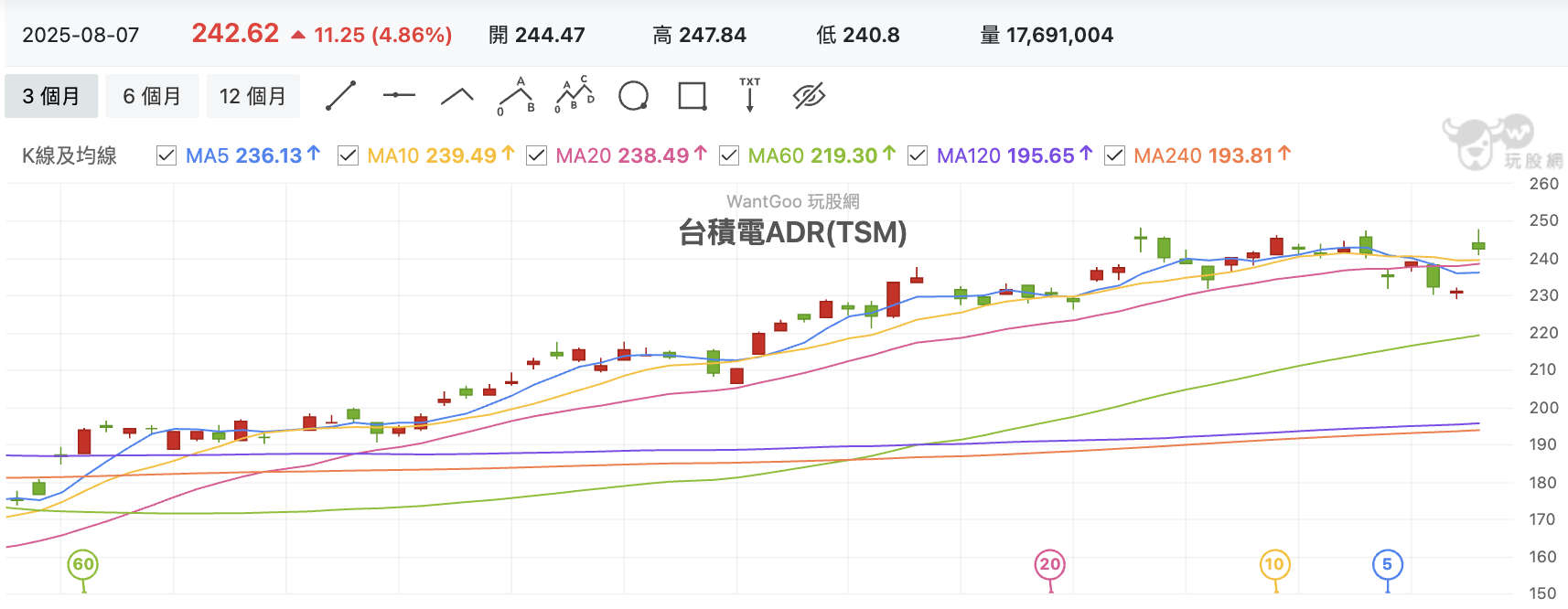Click the 200 price axis label
Image resolution: width=1568 pixels, height=609 pixels.
1543,407
